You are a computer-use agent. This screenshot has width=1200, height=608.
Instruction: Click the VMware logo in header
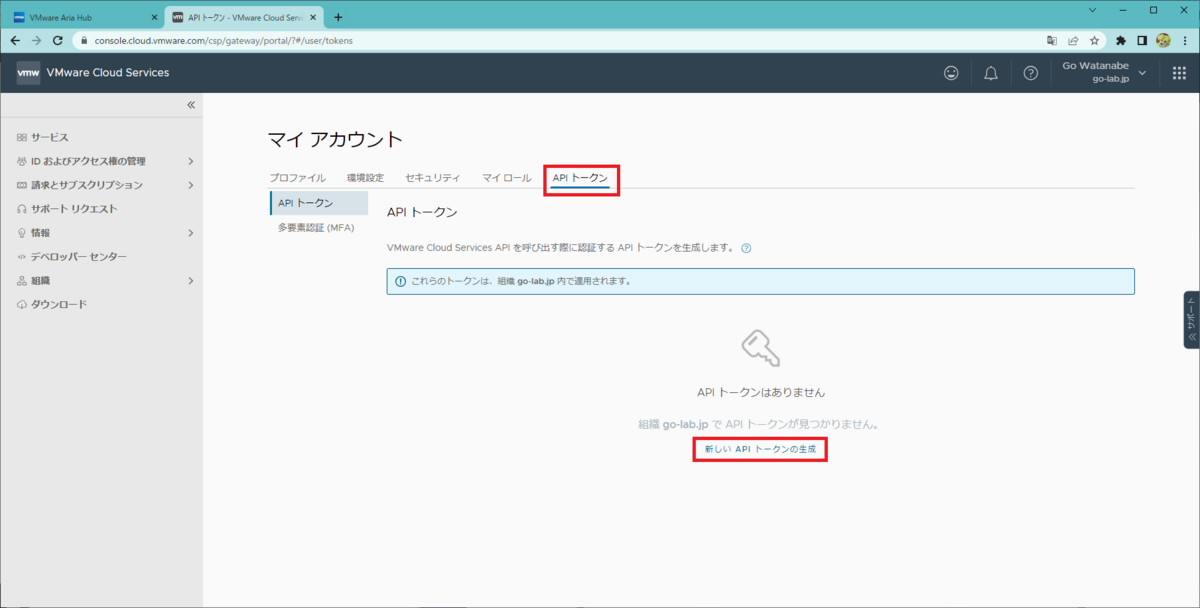tap(28, 73)
